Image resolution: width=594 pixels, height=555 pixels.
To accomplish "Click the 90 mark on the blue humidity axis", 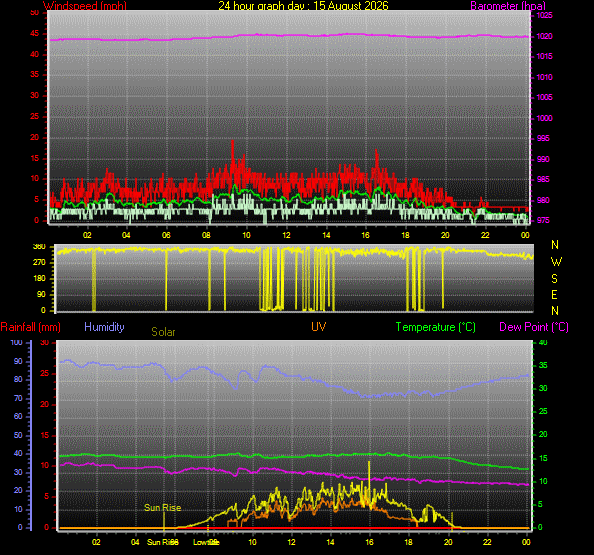I will [18, 361].
